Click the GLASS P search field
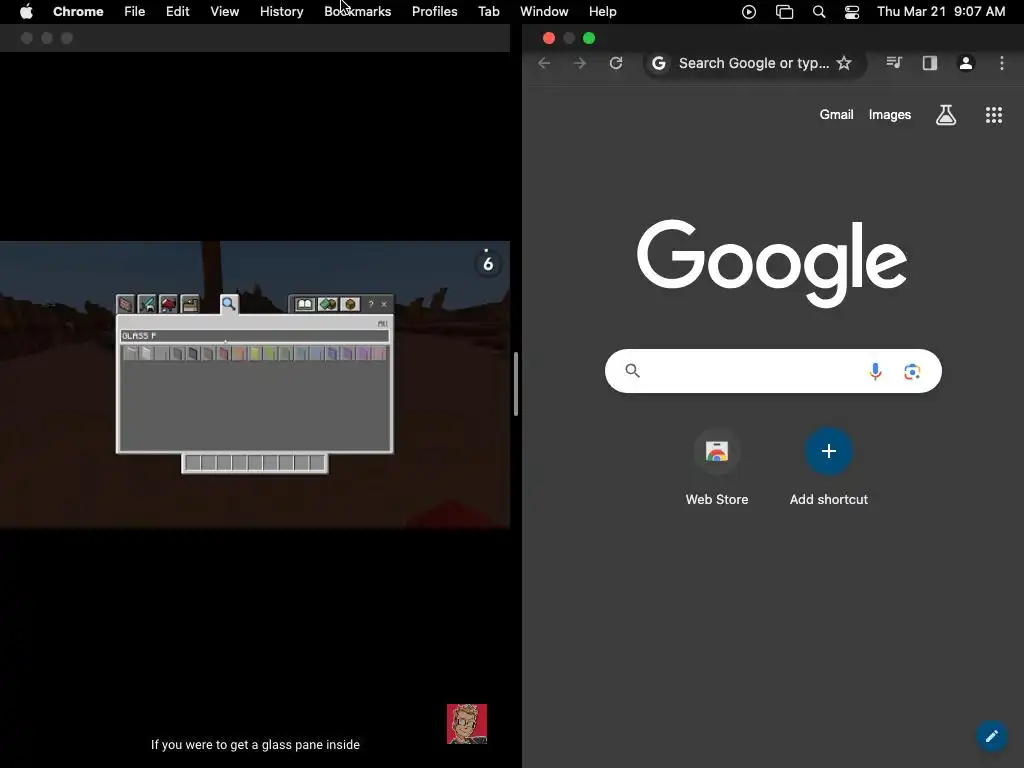This screenshot has width=1024, height=768. click(x=255, y=336)
